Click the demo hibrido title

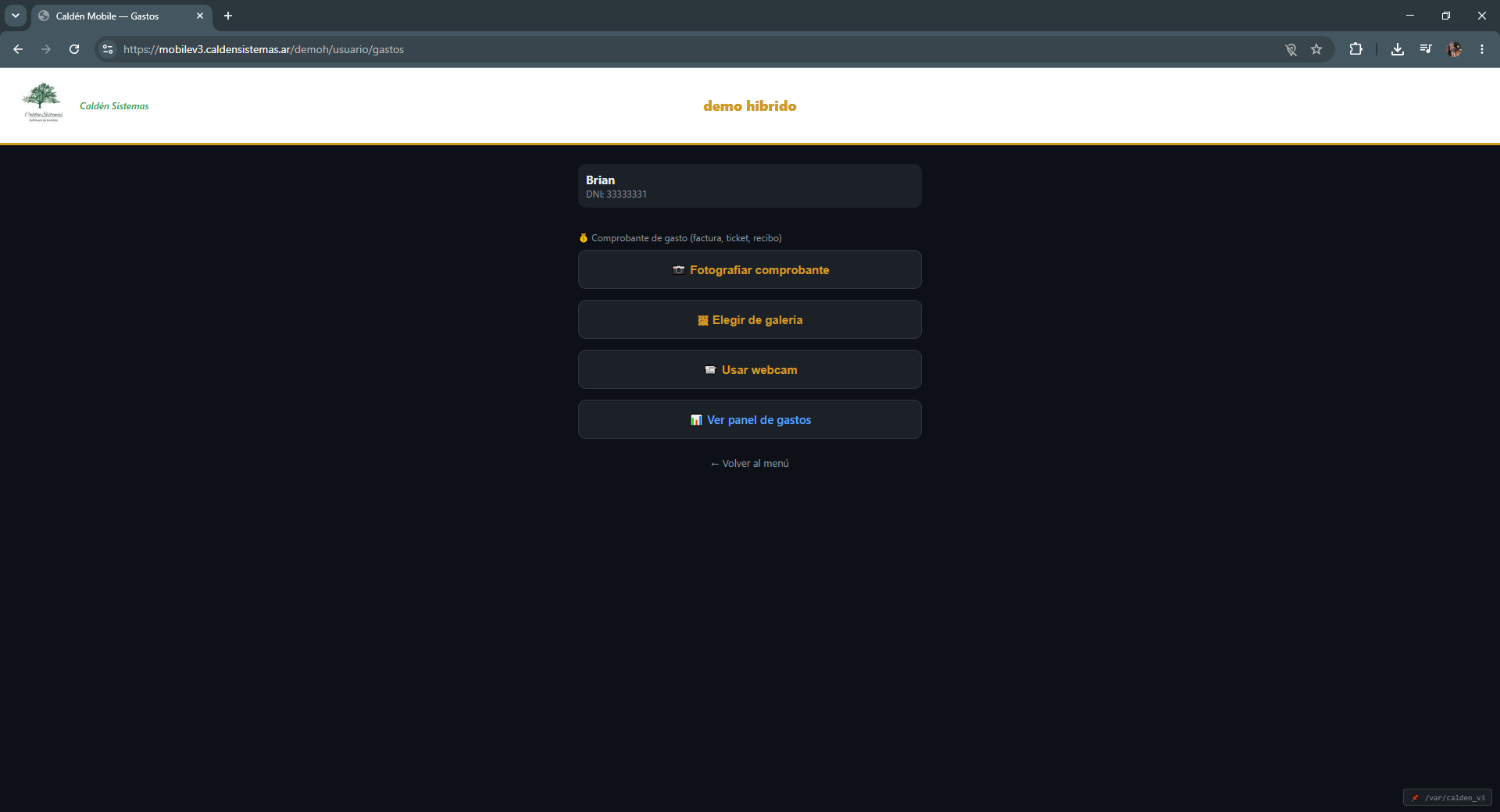tap(750, 105)
